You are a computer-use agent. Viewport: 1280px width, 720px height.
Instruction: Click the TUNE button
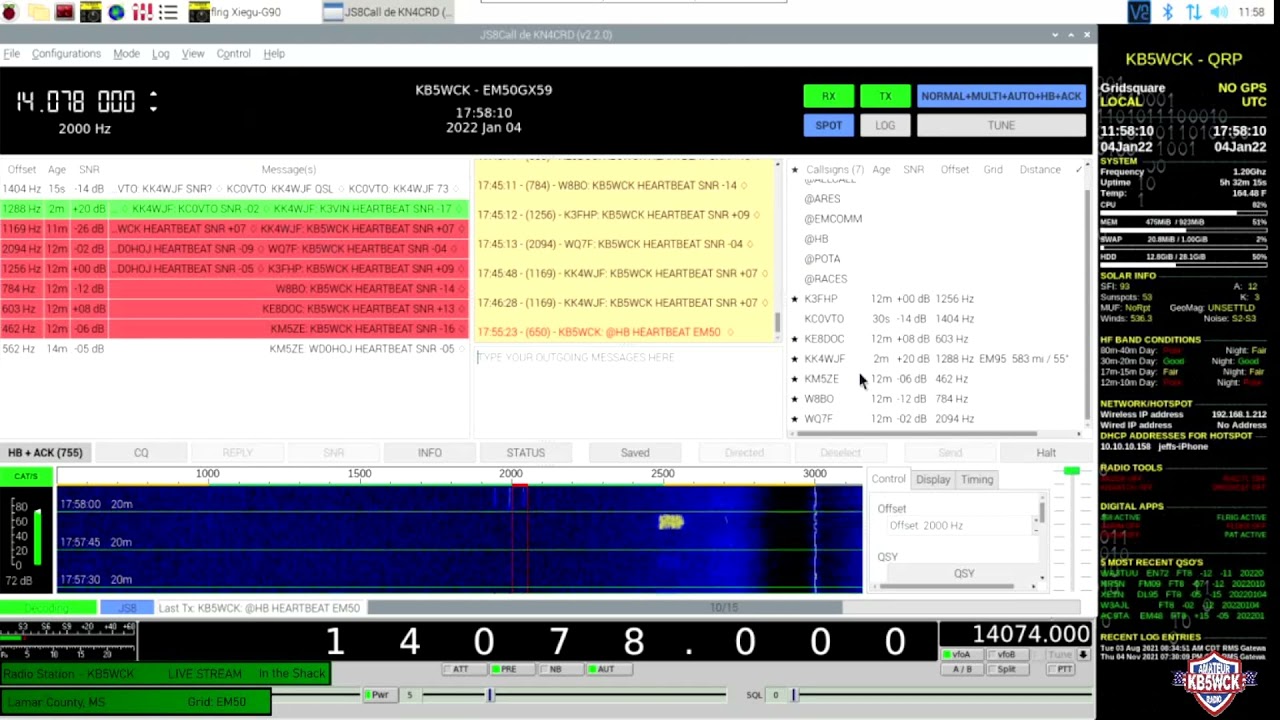pyautogui.click(x=1001, y=125)
